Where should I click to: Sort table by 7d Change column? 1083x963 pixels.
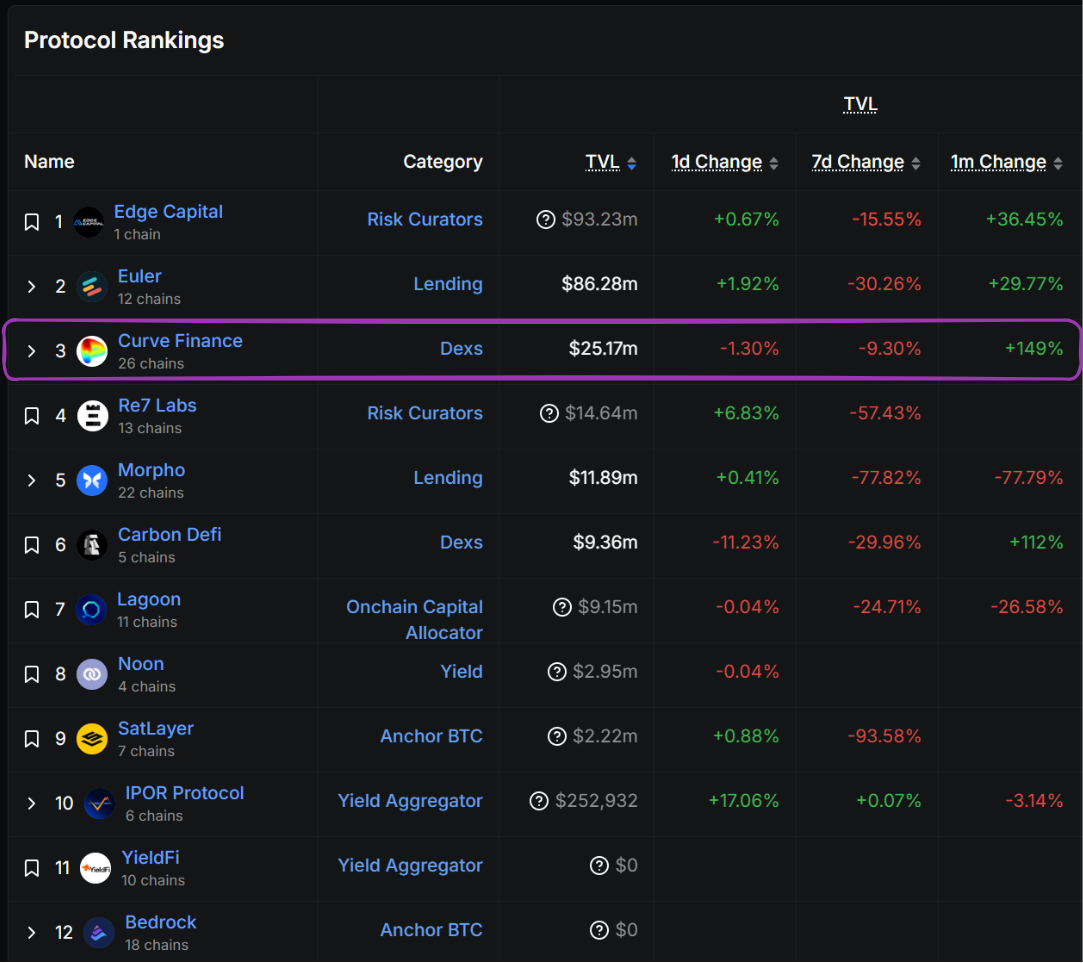[x=865, y=162]
